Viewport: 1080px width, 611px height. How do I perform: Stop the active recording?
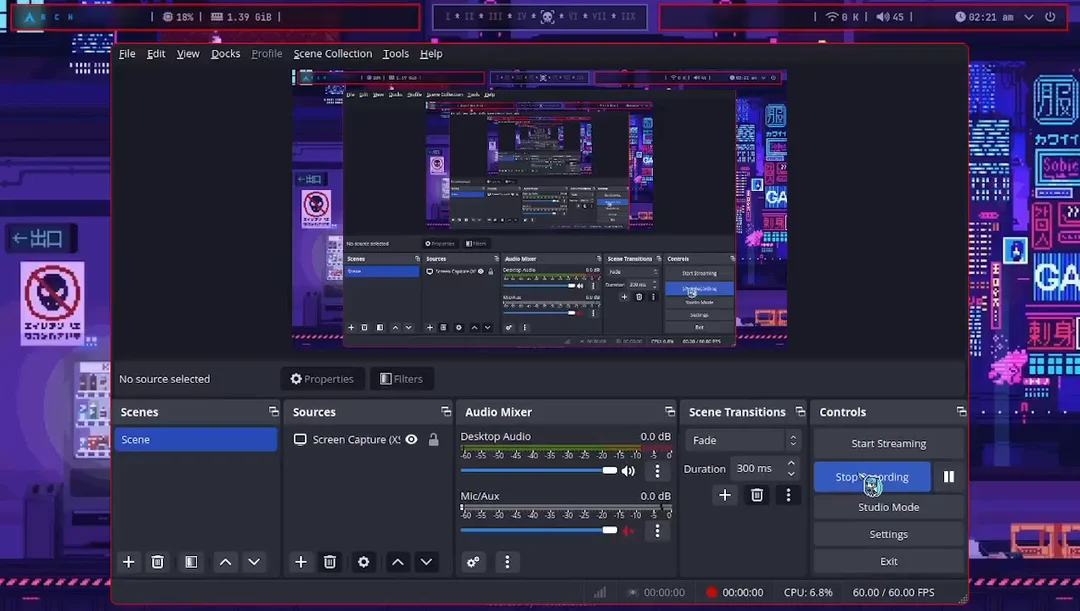tap(871, 477)
